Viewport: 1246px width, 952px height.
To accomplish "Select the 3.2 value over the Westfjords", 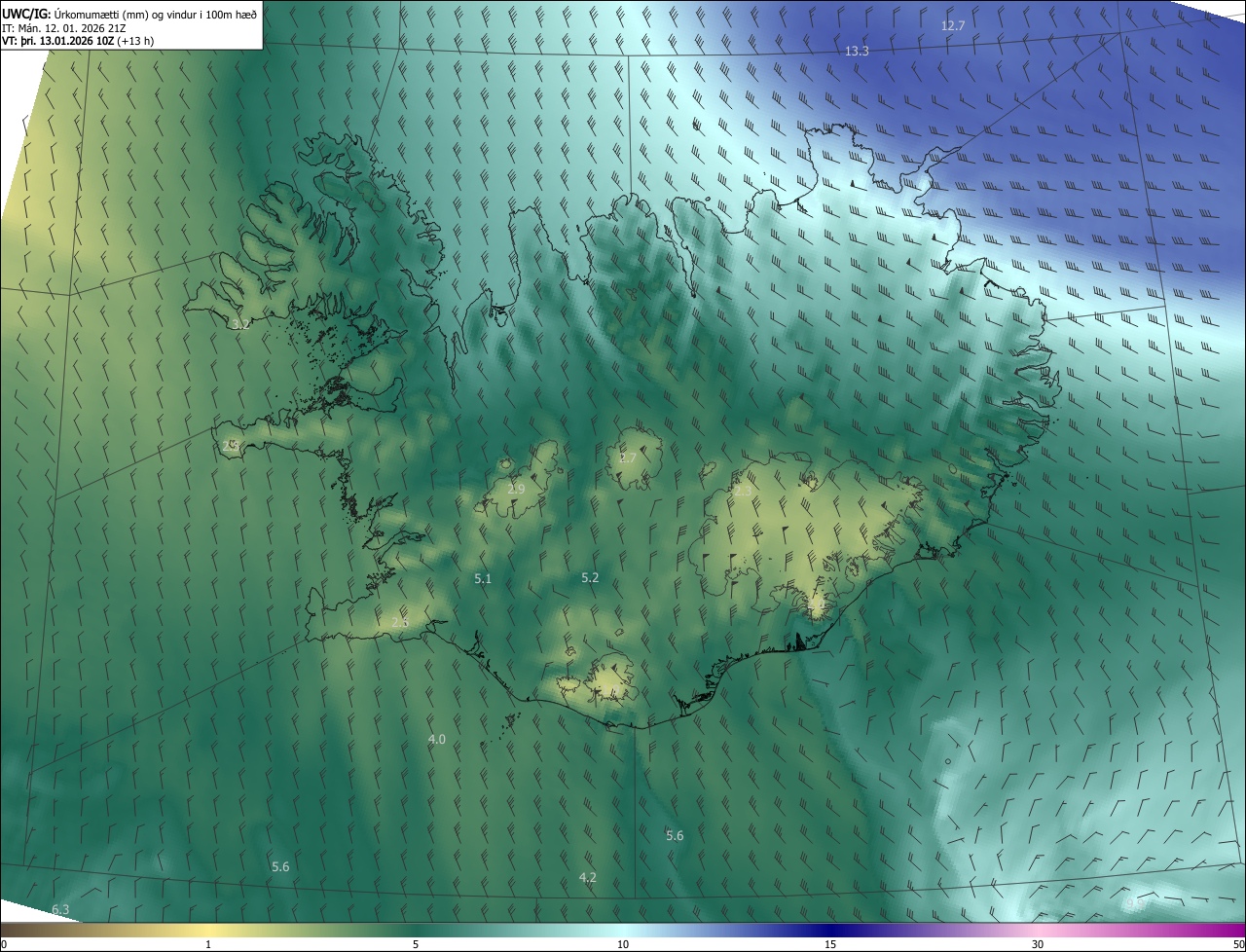I will click(240, 324).
